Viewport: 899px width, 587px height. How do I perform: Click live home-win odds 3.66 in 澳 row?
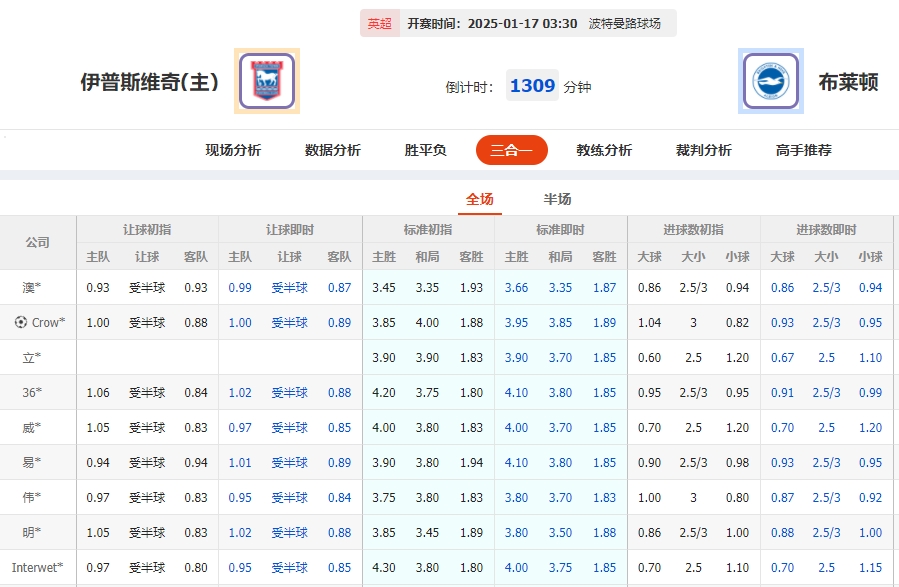516,286
